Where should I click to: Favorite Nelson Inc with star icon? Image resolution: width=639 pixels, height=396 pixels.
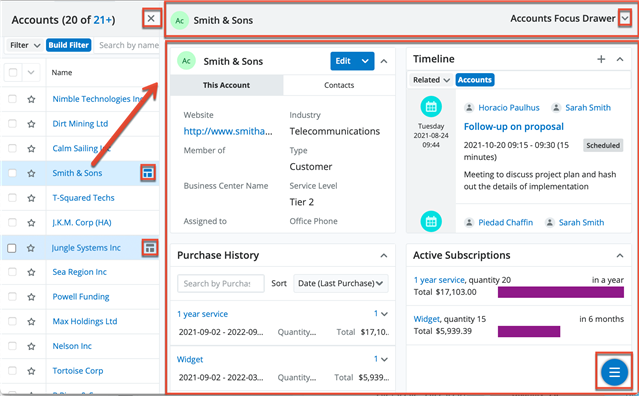coord(31,346)
